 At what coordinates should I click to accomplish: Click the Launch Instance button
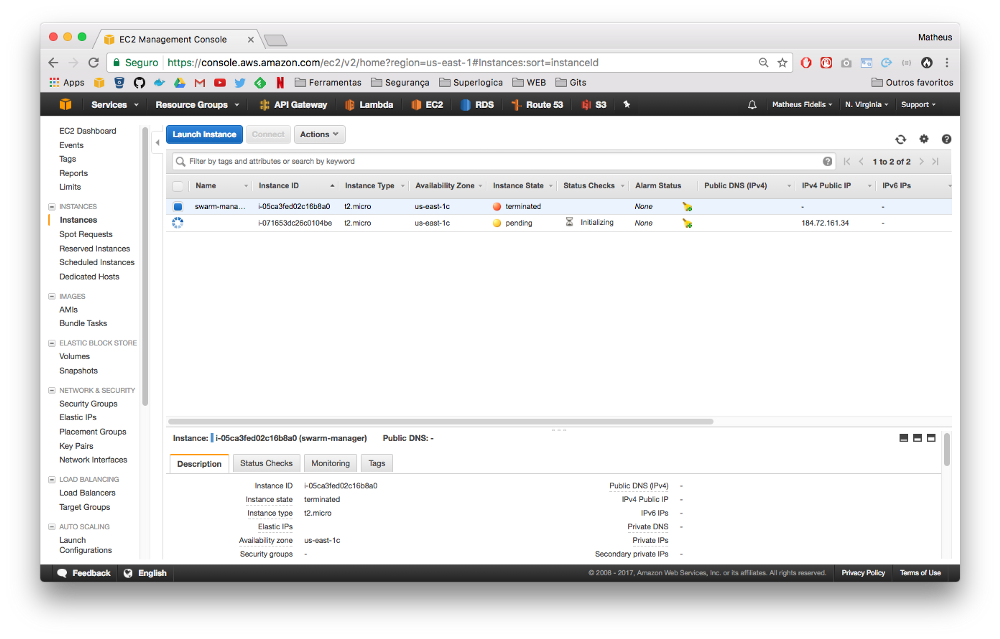coord(204,135)
